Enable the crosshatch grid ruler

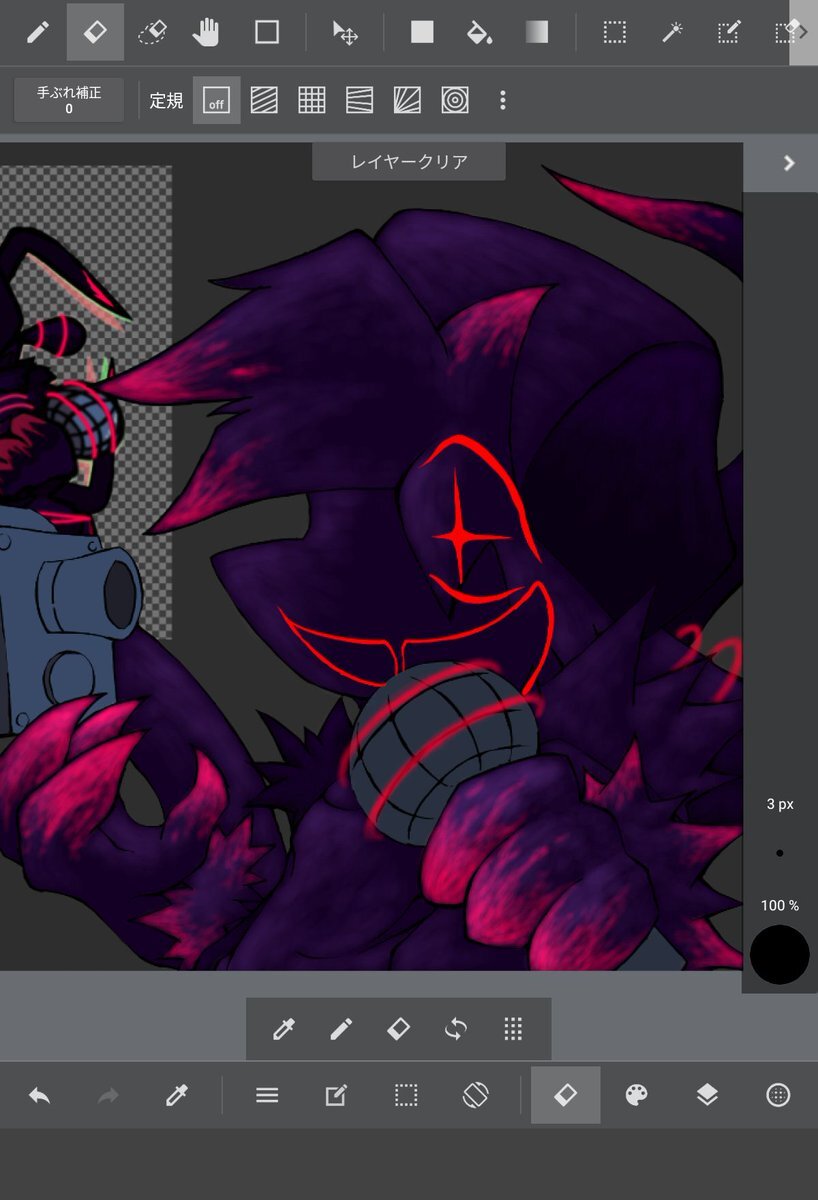(312, 100)
